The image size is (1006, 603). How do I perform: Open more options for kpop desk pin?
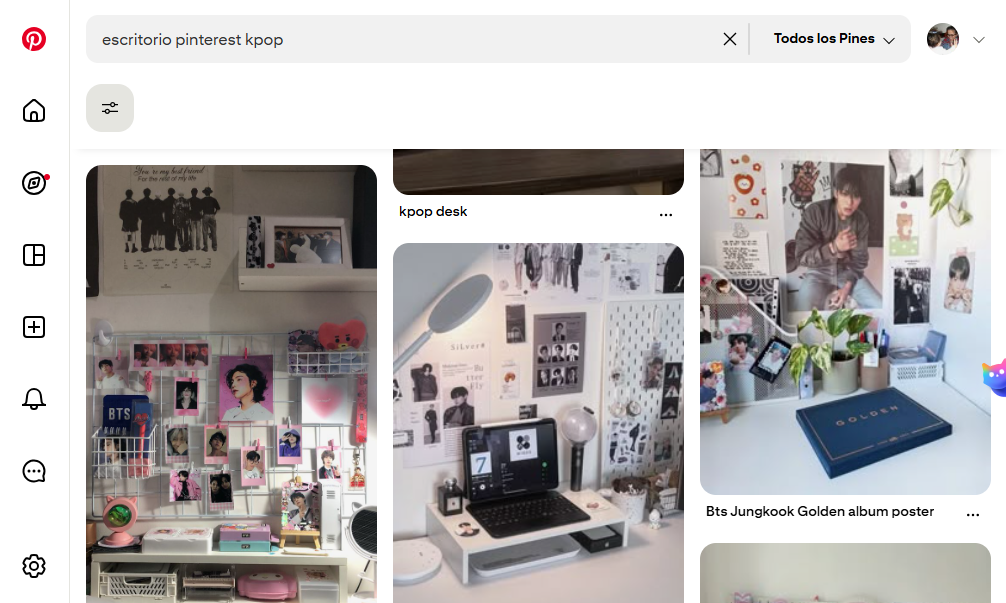tap(666, 214)
